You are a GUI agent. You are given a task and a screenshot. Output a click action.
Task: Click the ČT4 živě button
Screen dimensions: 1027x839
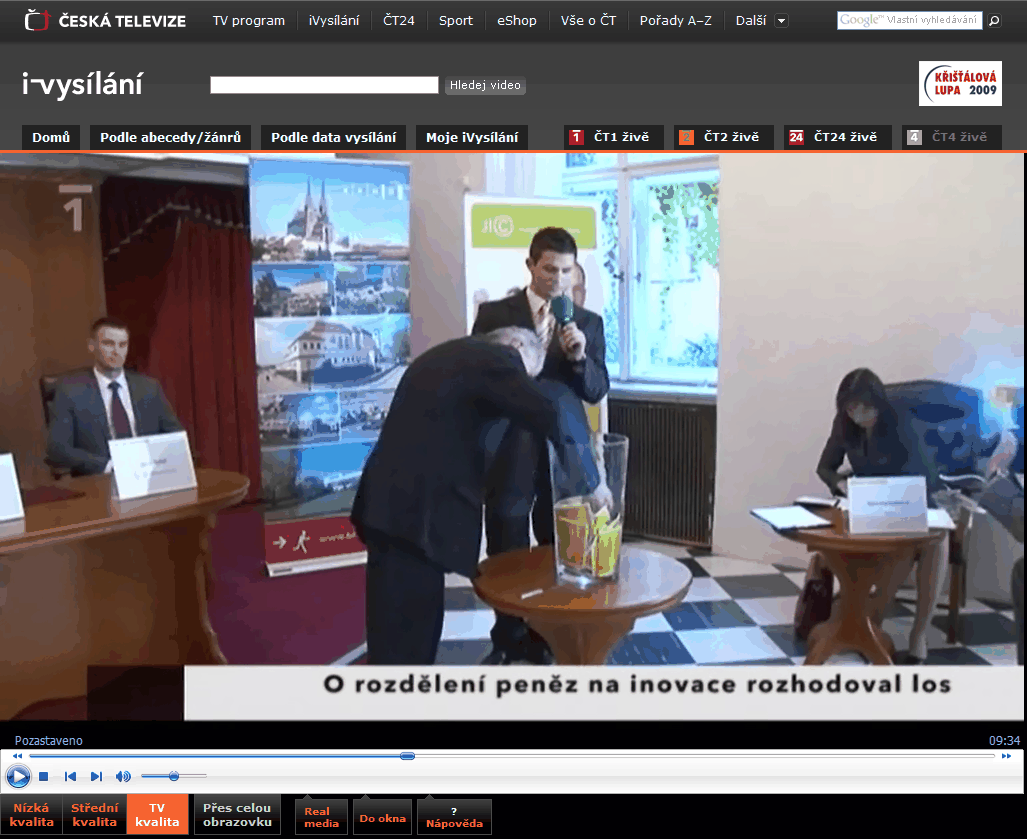coord(952,138)
